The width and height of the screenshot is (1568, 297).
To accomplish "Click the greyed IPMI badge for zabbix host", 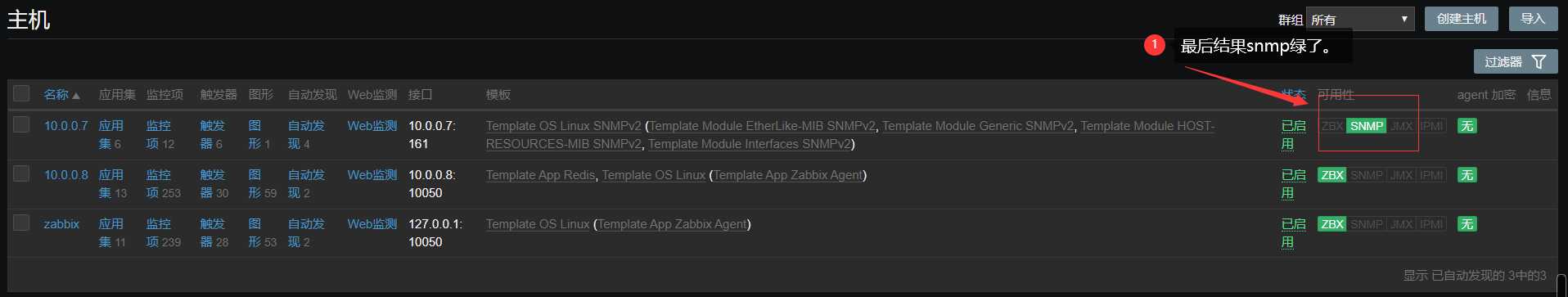I will [x=1431, y=224].
